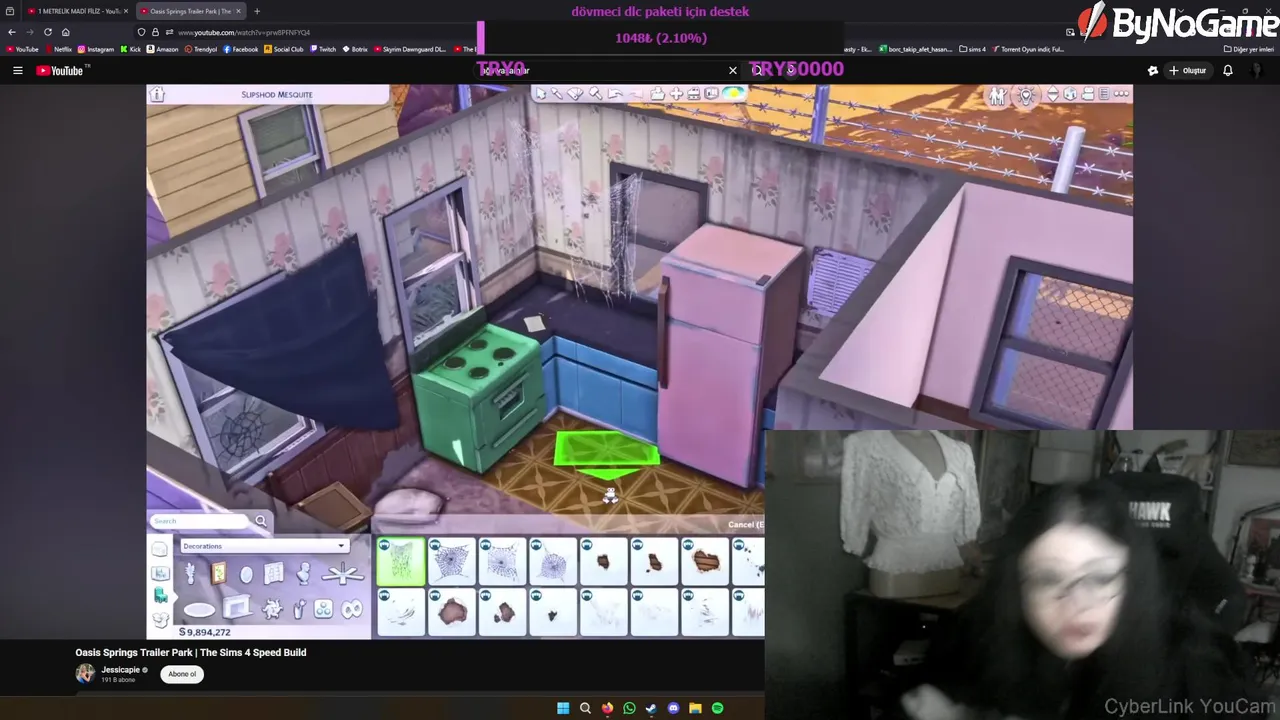Open taskbar Search magnifier
1280x720 pixels.
585,708
